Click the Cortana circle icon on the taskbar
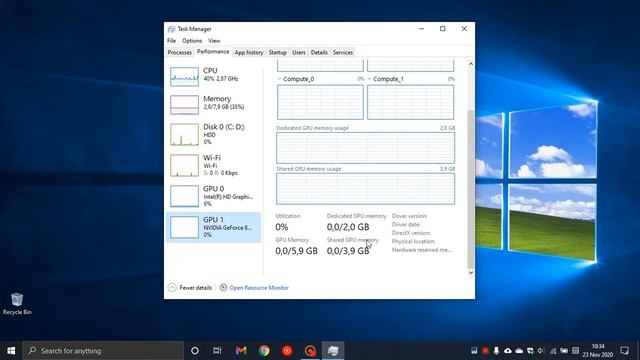 (195, 351)
